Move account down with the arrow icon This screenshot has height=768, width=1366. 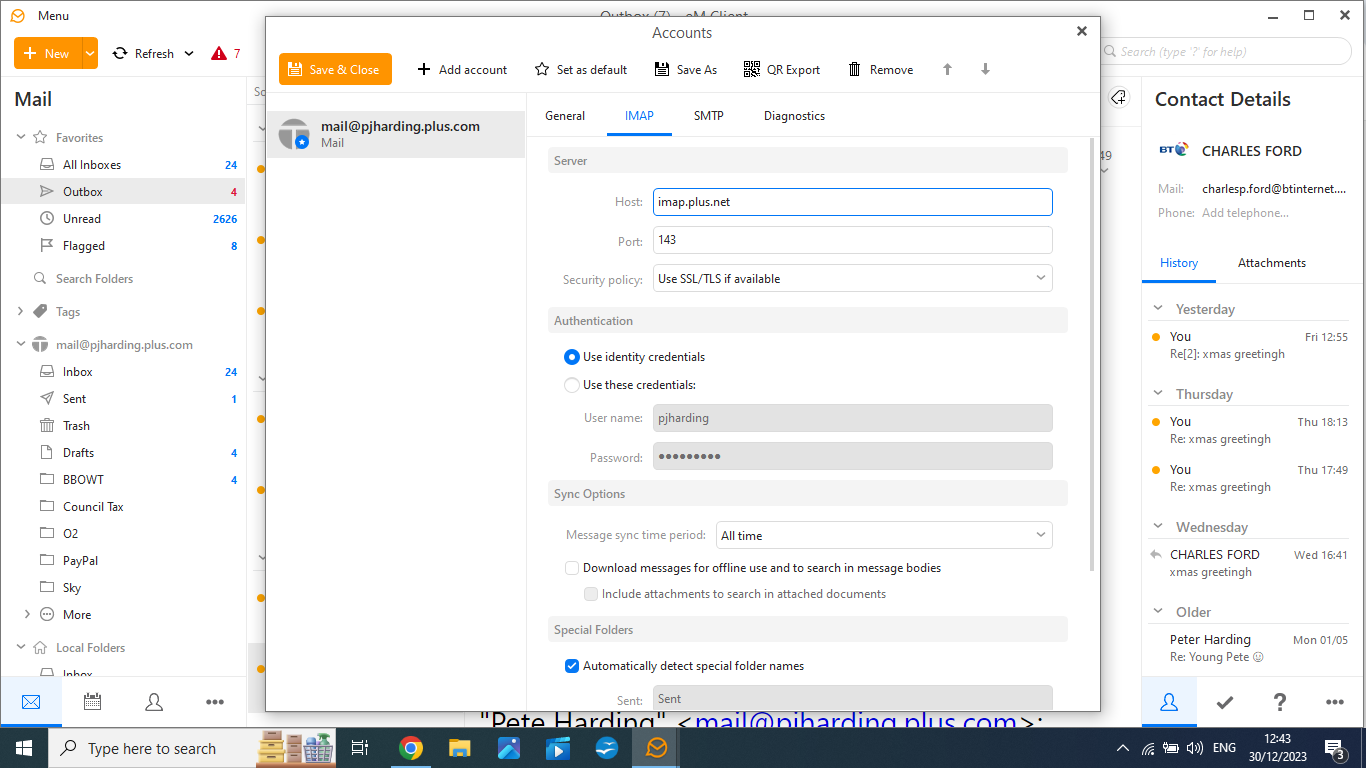pyautogui.click(x=985, y=69)
